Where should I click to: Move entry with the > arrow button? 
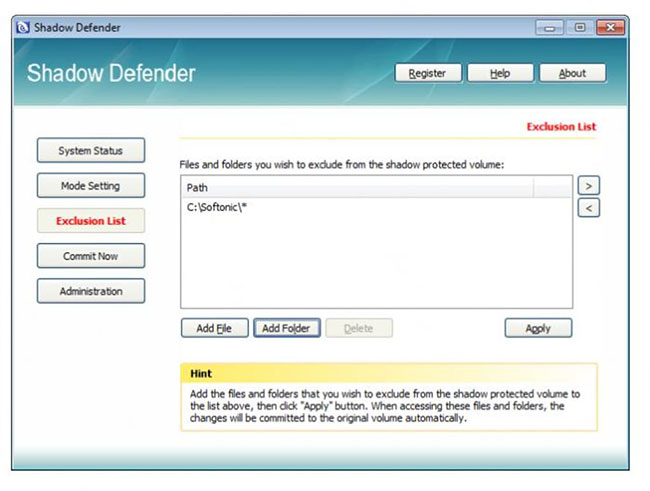(589, 186)
